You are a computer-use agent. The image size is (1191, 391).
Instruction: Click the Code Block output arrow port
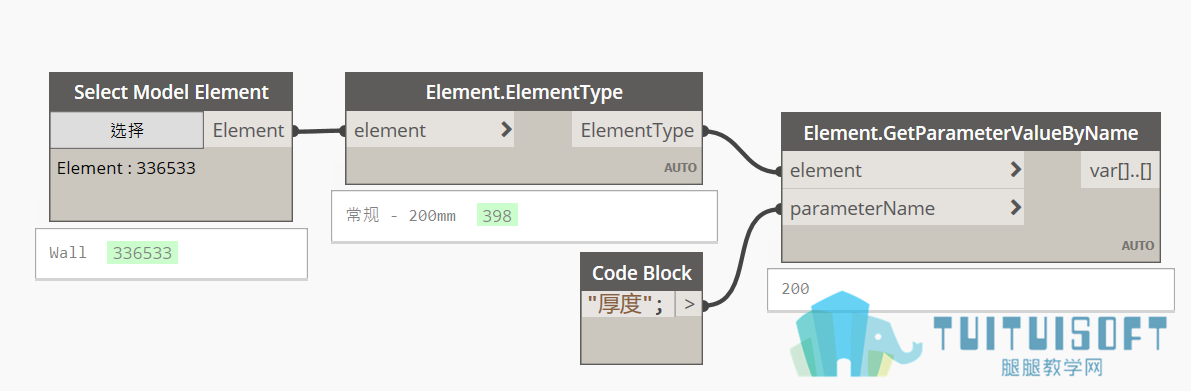coord(688,304)
